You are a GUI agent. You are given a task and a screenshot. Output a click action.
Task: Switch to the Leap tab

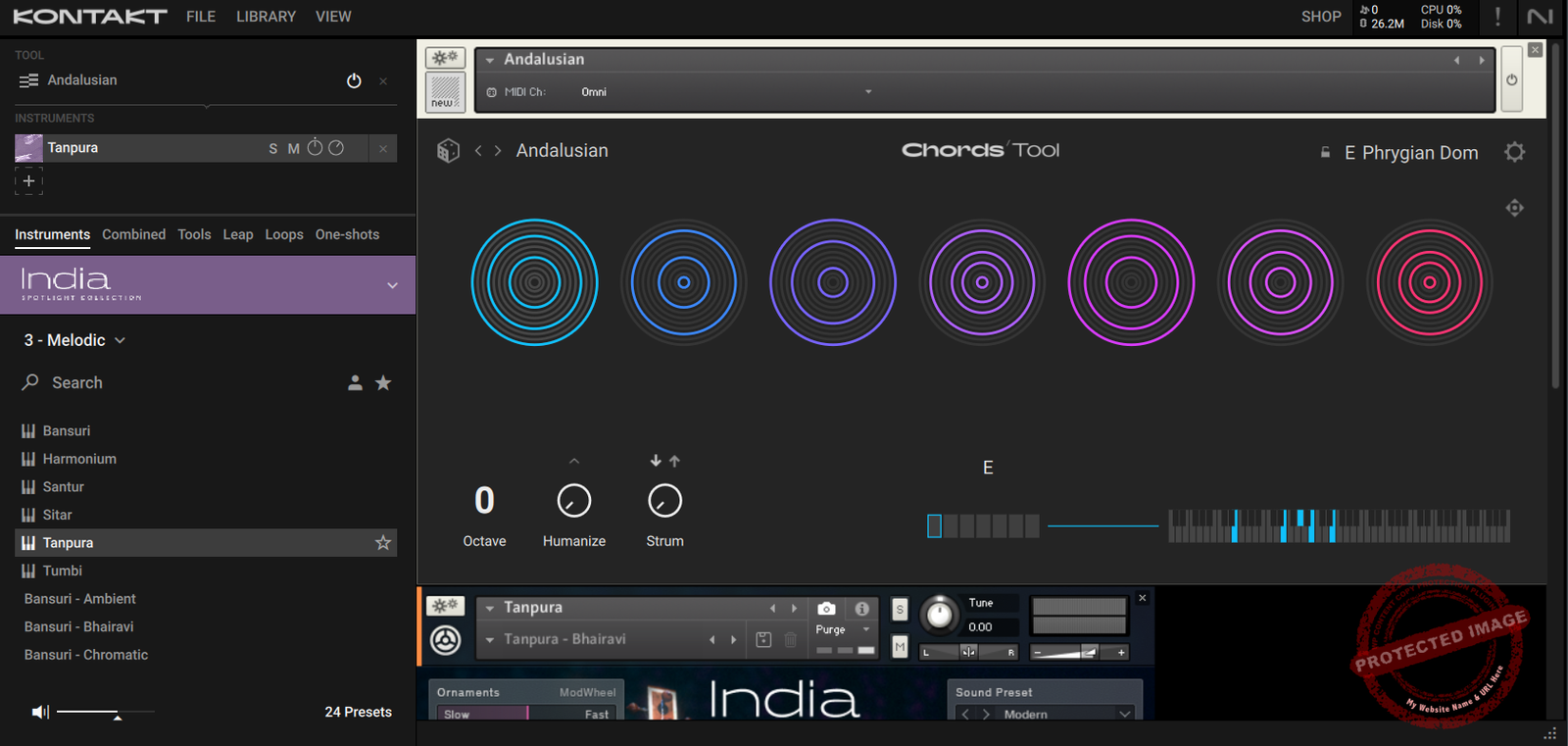click(238, 234)
